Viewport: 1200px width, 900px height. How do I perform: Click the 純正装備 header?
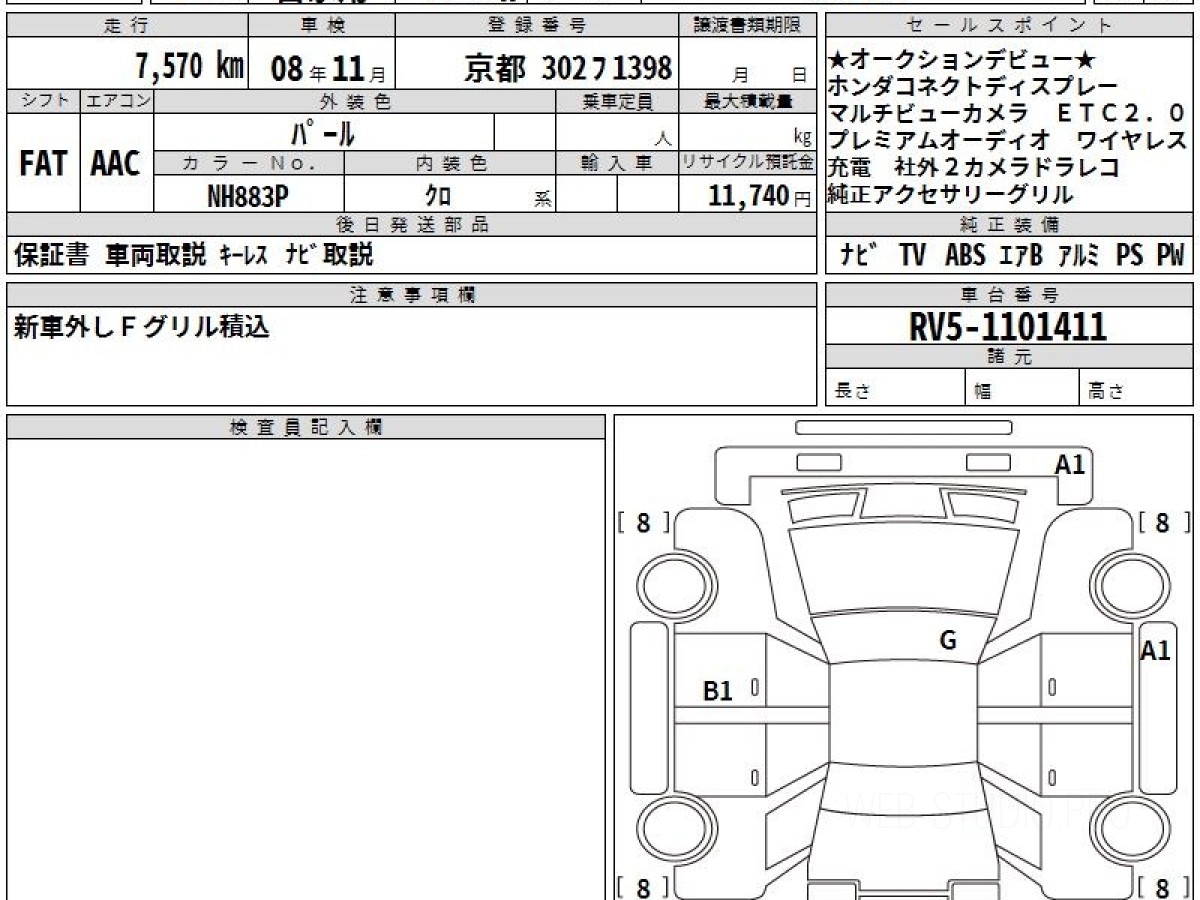[1009, 225]
